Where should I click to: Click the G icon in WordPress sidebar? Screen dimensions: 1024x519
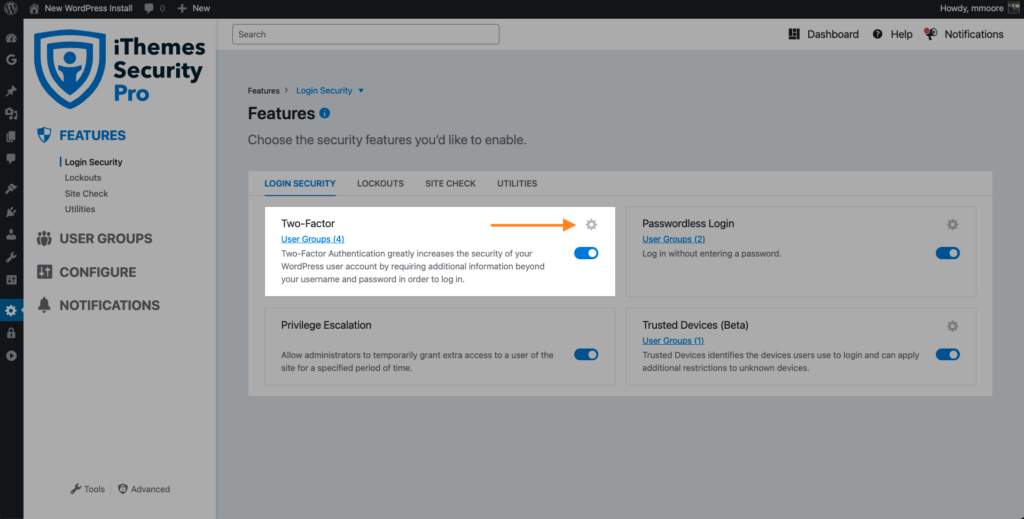coord(11,59)
